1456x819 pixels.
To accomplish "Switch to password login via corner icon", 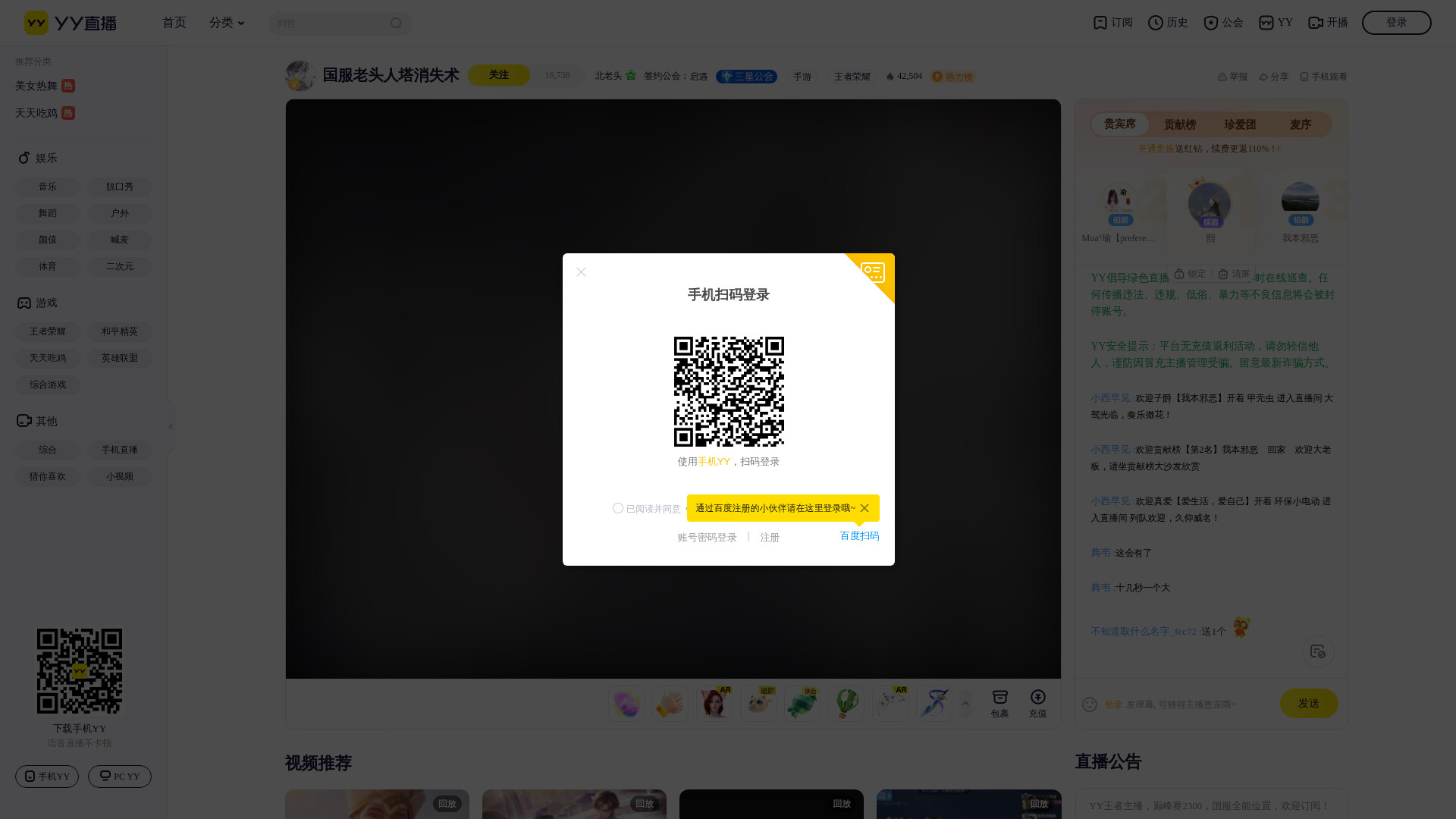I will pyautogui.click(x=873, y=272).
